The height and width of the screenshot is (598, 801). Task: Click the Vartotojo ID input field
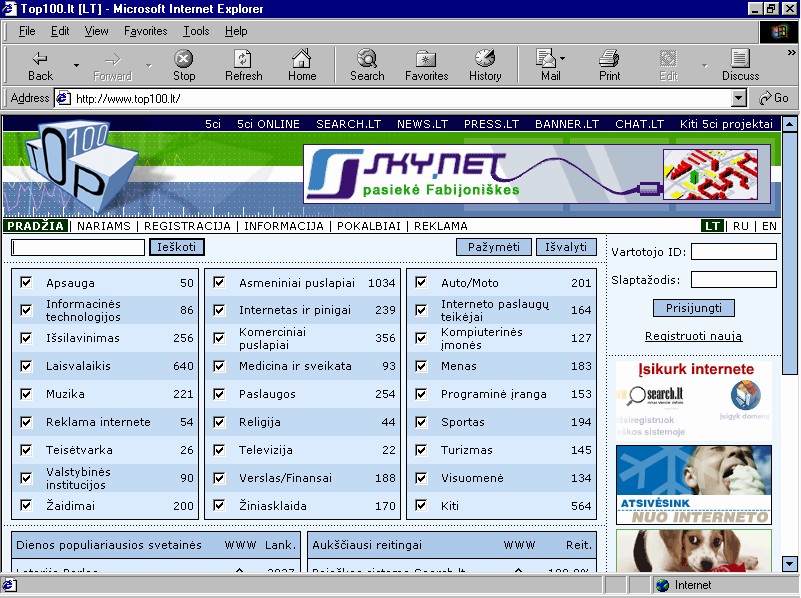[x=733, y=252]
